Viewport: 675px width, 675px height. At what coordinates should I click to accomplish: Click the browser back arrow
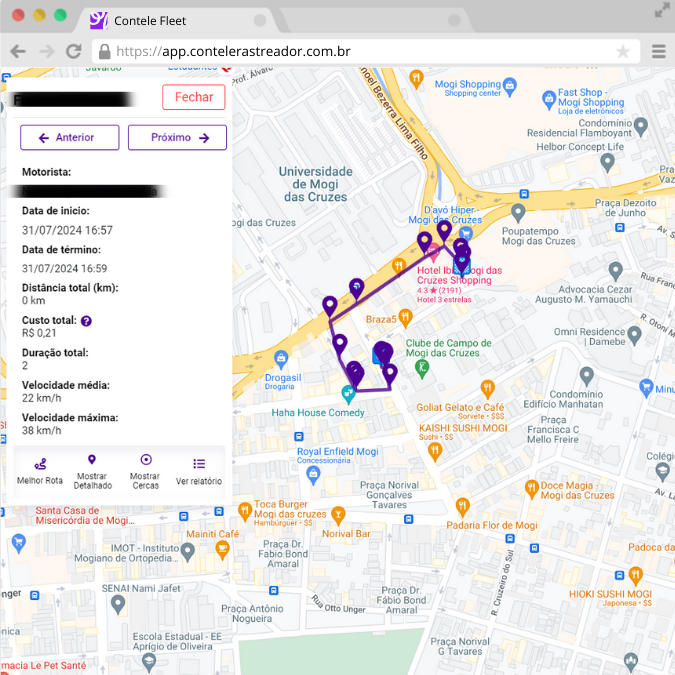click(x=18, y=51)
